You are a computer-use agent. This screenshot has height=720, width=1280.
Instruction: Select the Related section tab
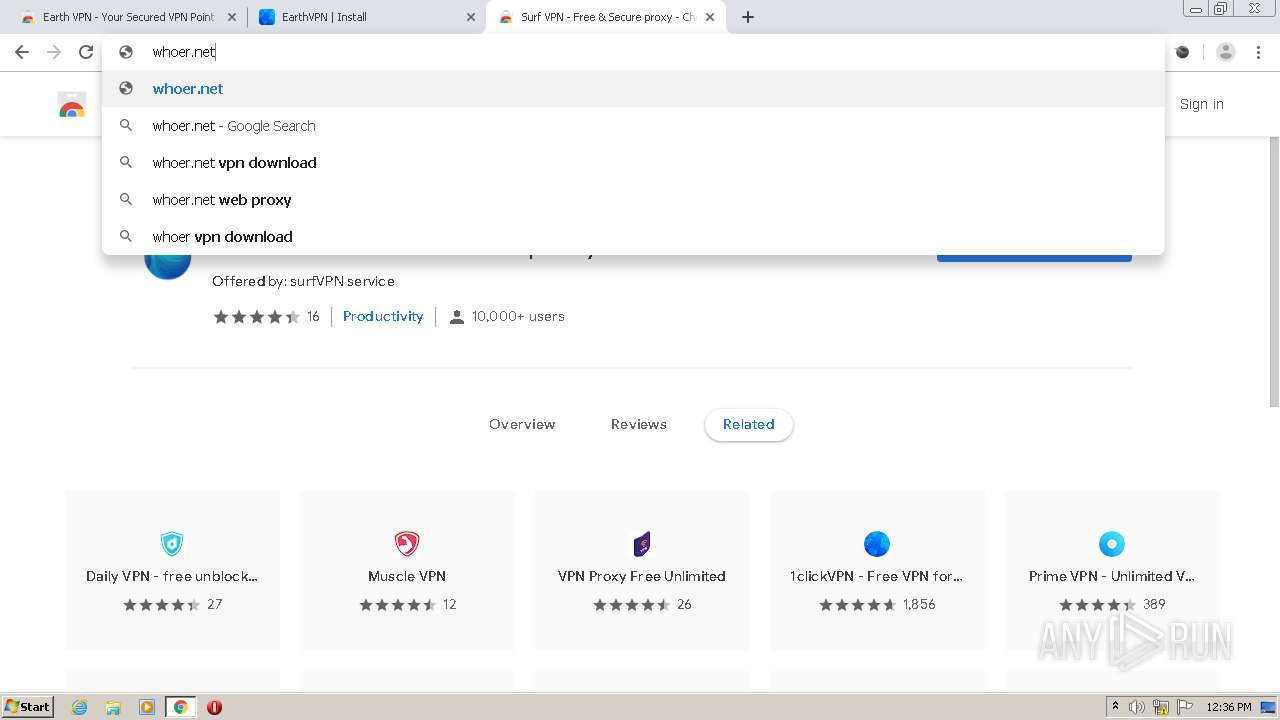(749, 424)
